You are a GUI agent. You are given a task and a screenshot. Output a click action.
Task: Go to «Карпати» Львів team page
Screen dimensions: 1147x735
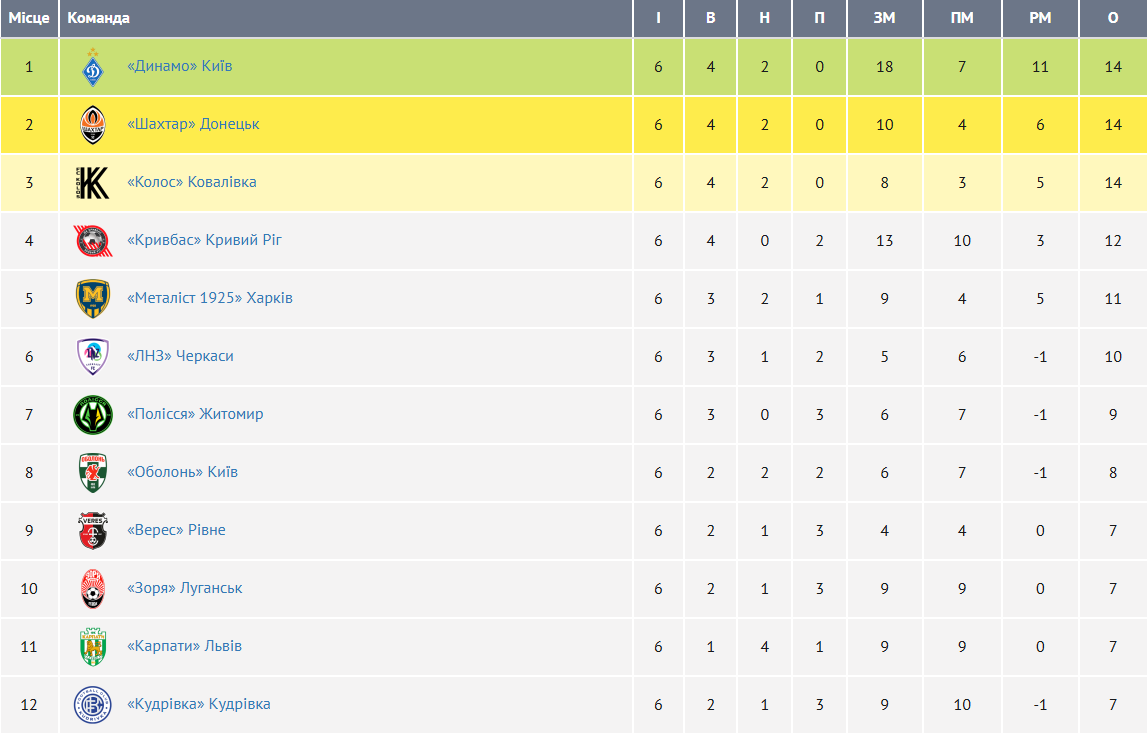click(185, 646)
